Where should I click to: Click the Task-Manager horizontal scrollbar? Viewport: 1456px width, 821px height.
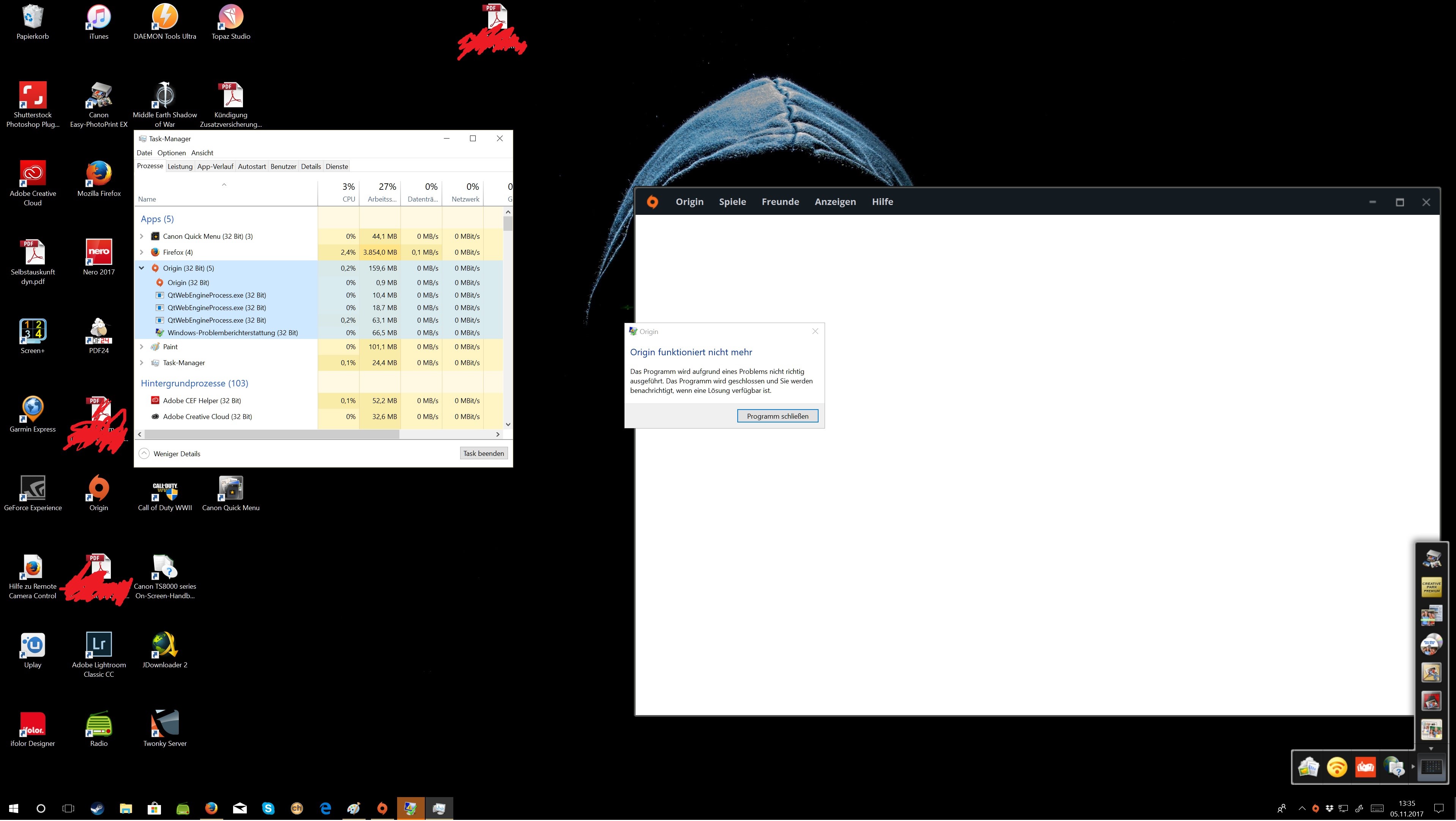pyautogui.click(x=271, y=435)
